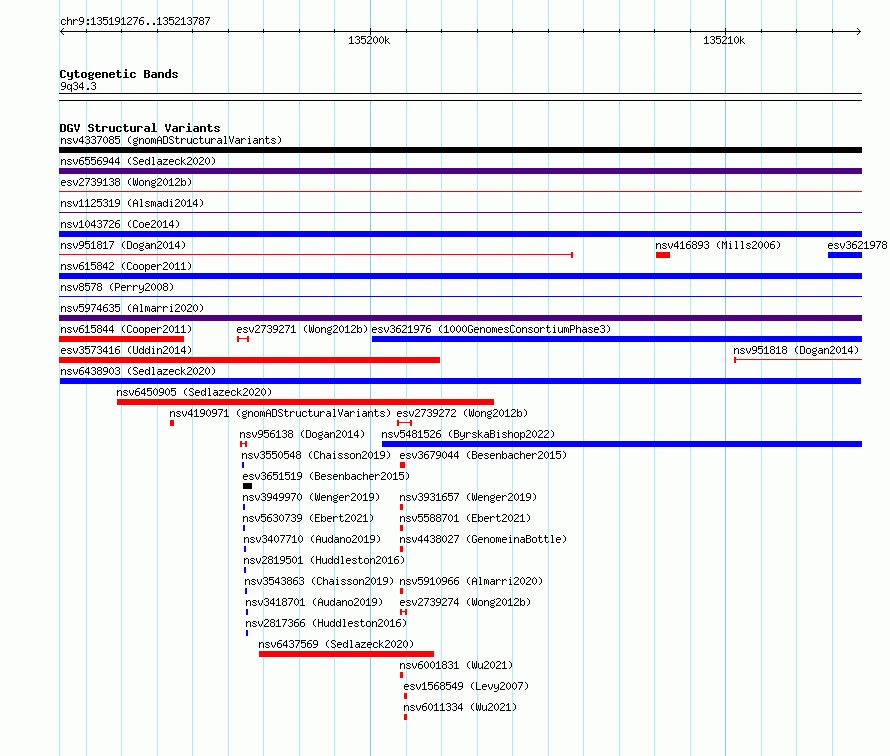Open the nsv2817366 Huddleston2016 label
890x756 pixels.
326,623
